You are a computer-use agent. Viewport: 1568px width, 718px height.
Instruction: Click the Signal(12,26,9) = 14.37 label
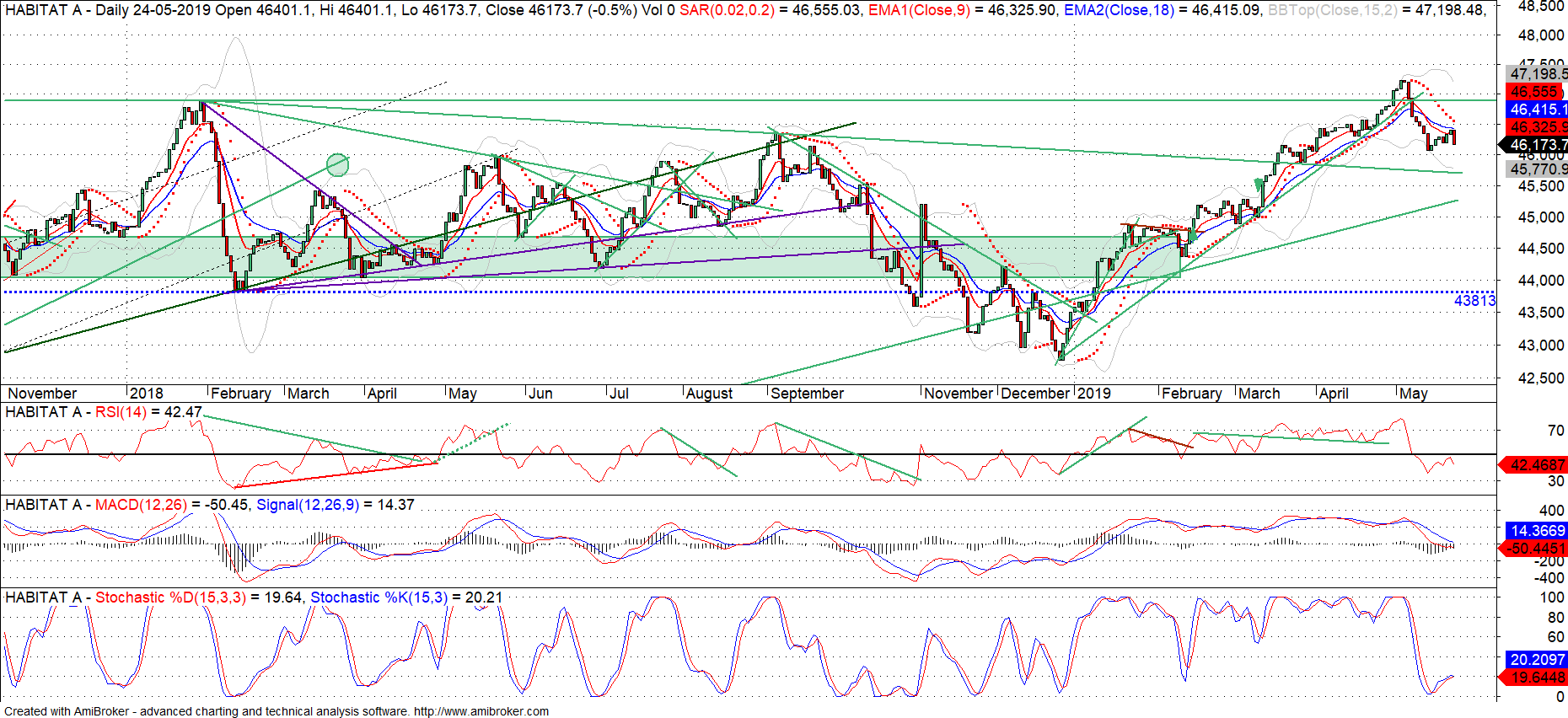(x=336, y=505)
